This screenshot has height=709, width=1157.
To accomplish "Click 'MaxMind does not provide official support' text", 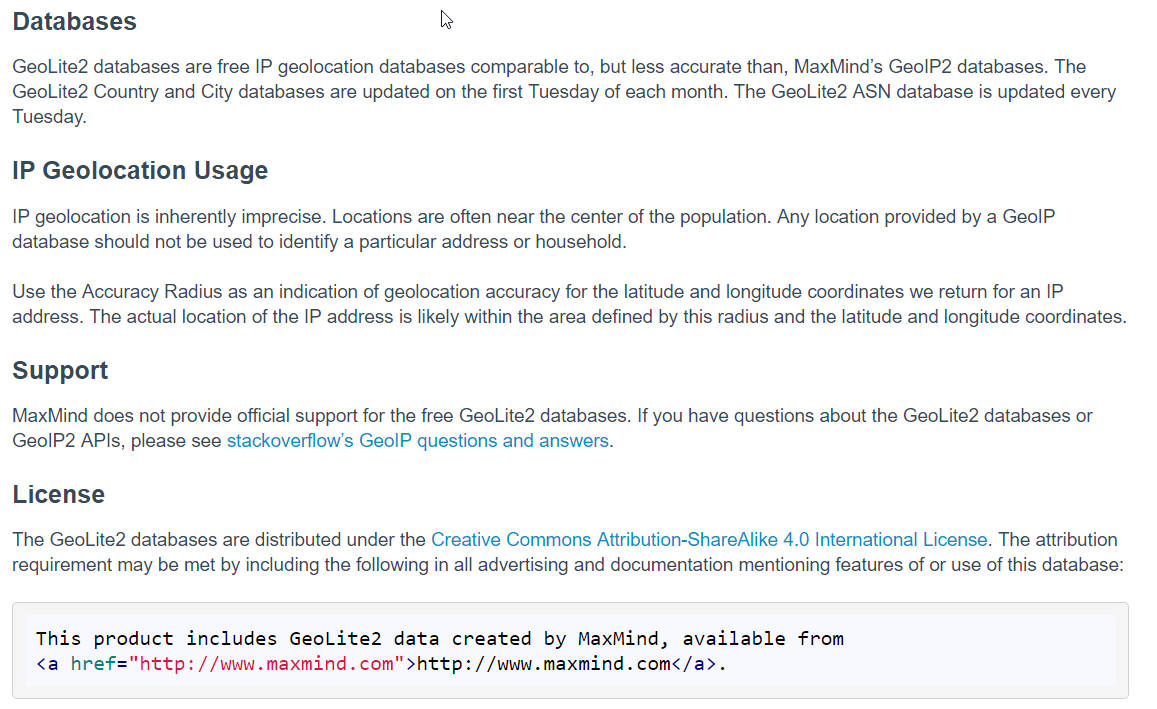I will (x=200, y=416).
